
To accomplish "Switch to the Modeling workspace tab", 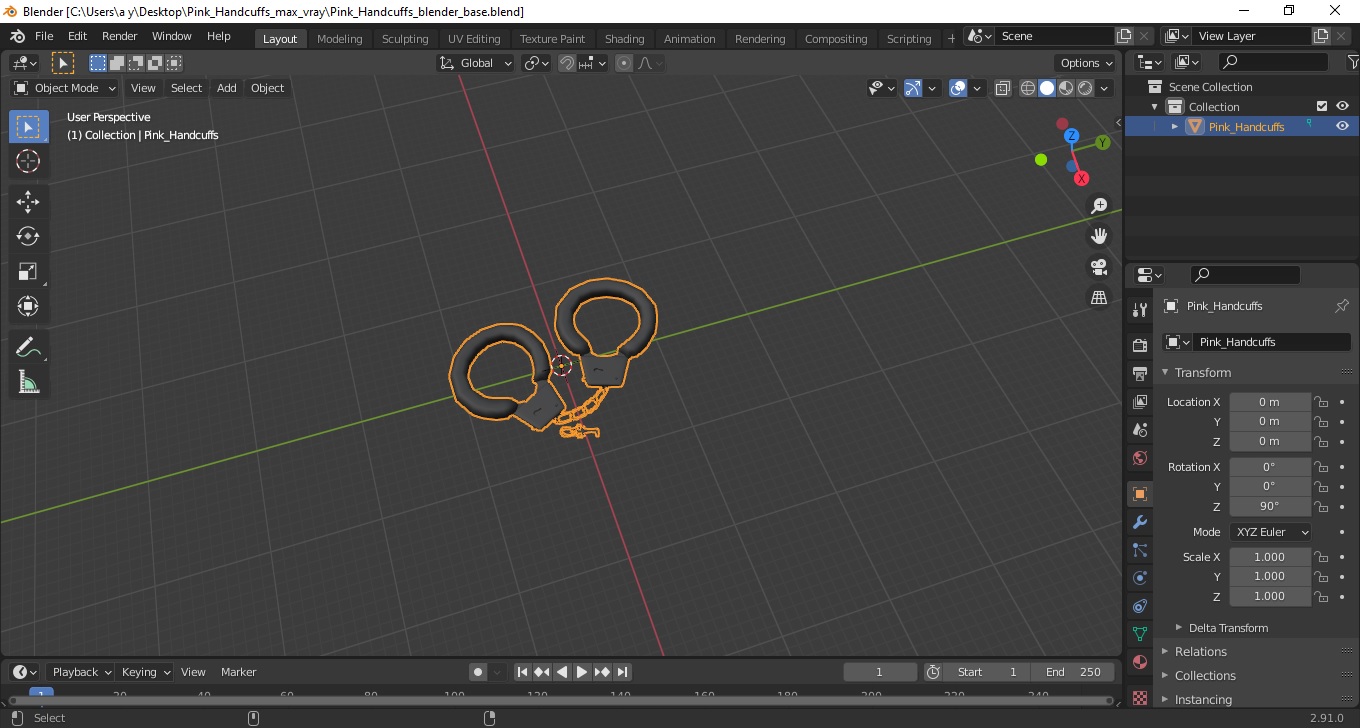I will pyautogui.click(x=340, y=39).
